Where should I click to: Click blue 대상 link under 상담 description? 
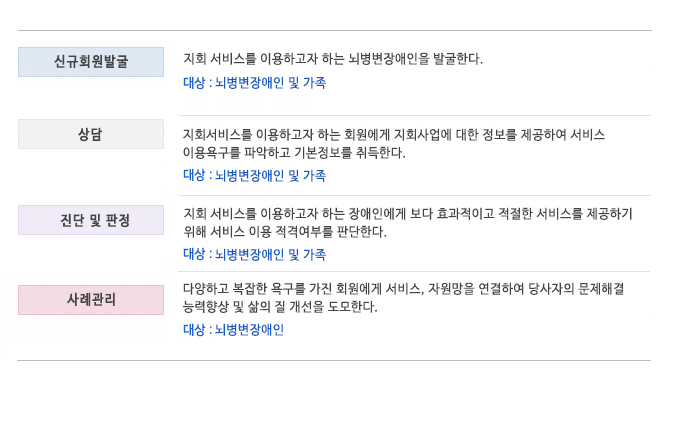coord(254,175)
